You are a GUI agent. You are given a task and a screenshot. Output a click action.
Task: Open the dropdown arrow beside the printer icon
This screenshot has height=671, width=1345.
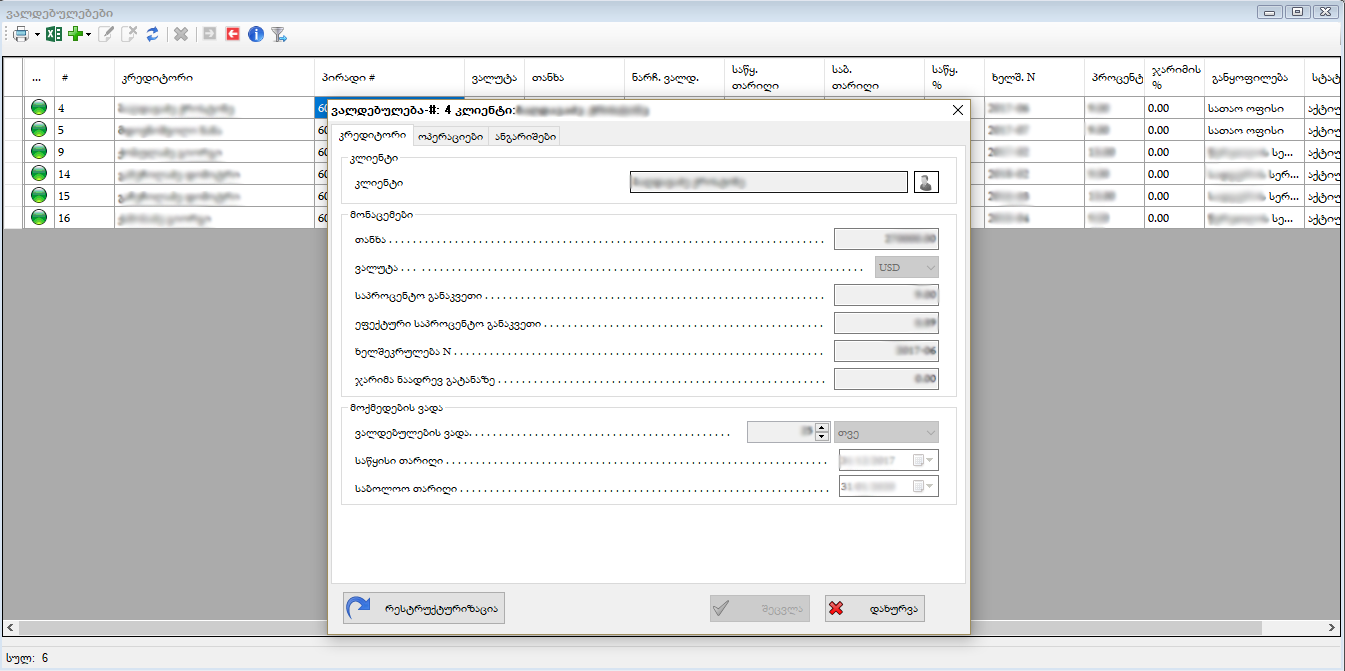[37, 34]
